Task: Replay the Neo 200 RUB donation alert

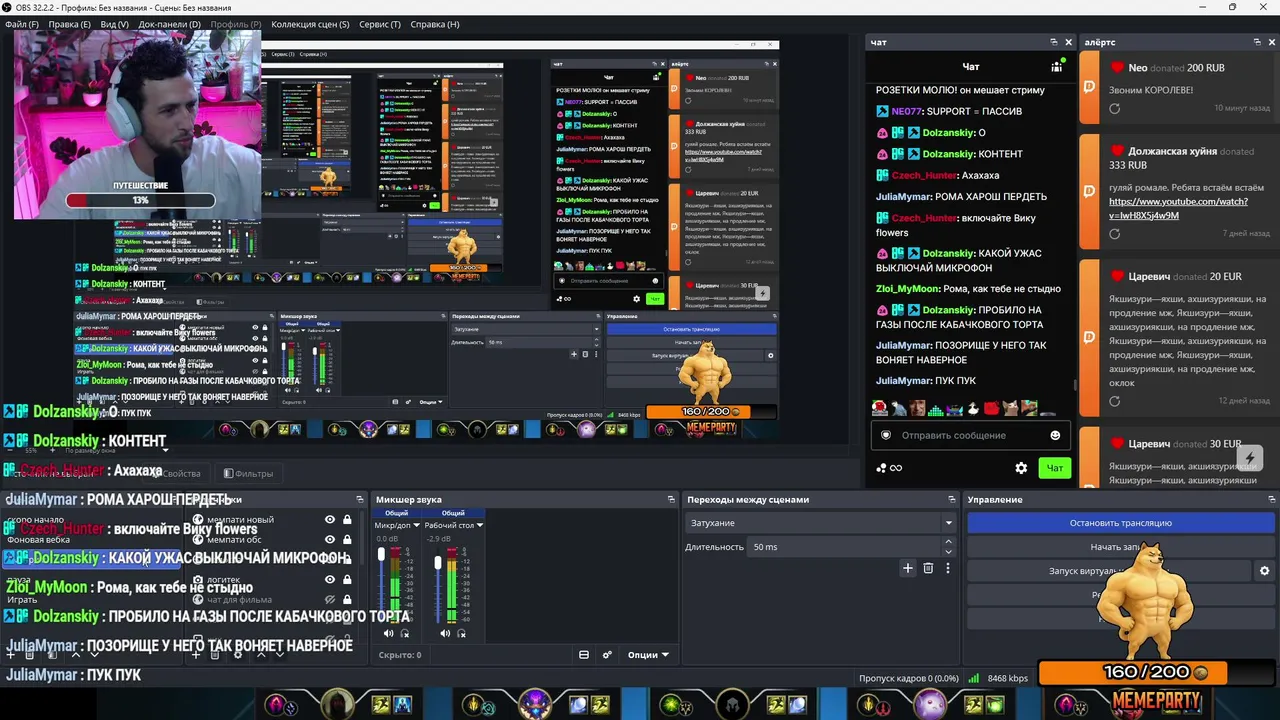Action: (x=1115, y=108)
